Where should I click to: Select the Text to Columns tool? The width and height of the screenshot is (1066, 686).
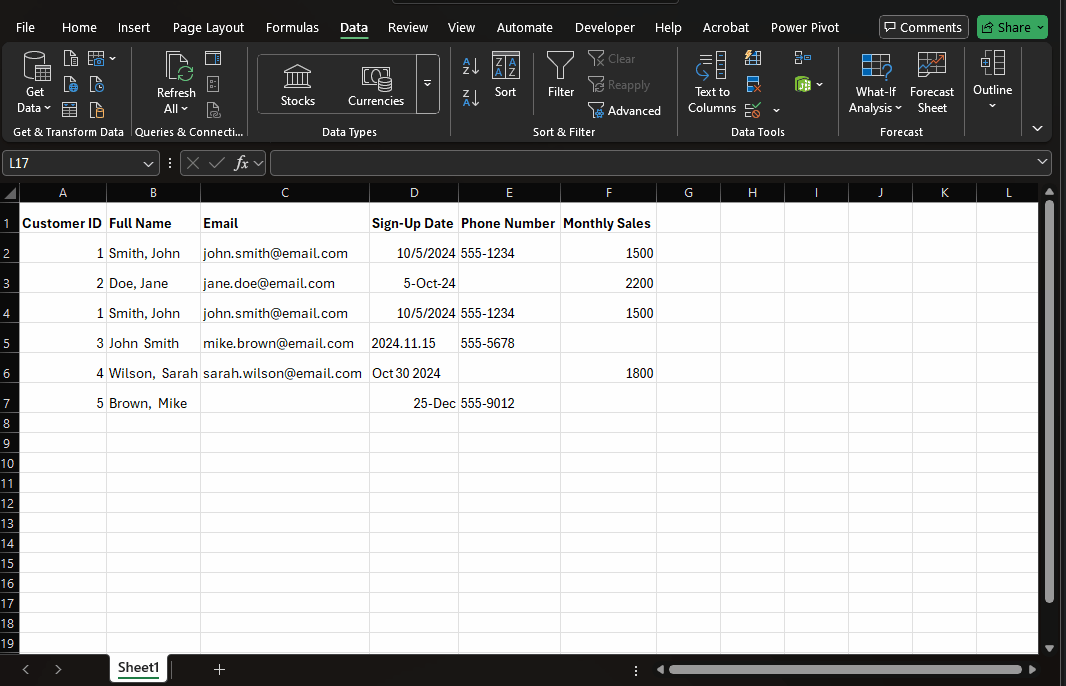point(711,84)
